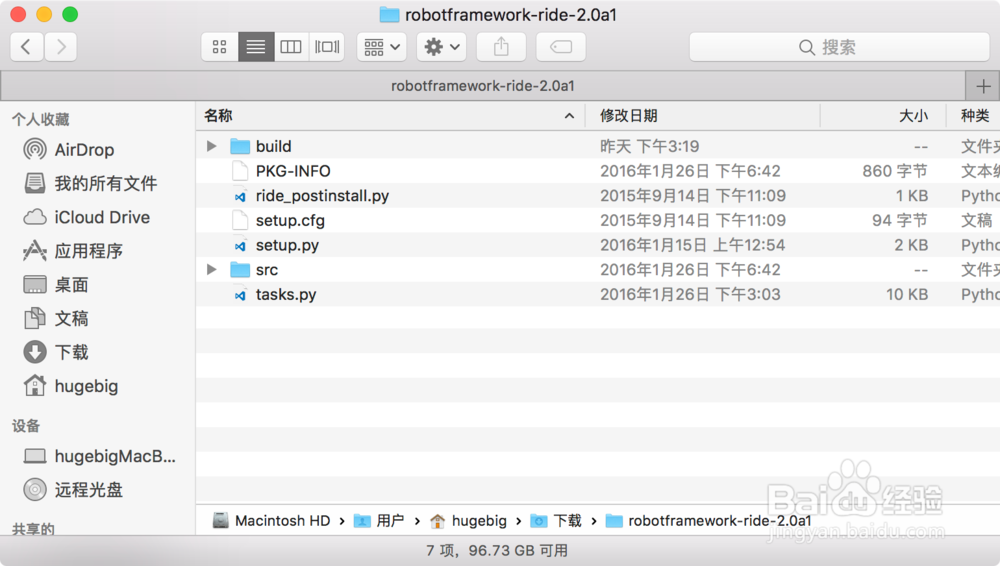This screenshot has height=566, width=1000.
Task: Switch to list view mode
Action: [256, 47]
